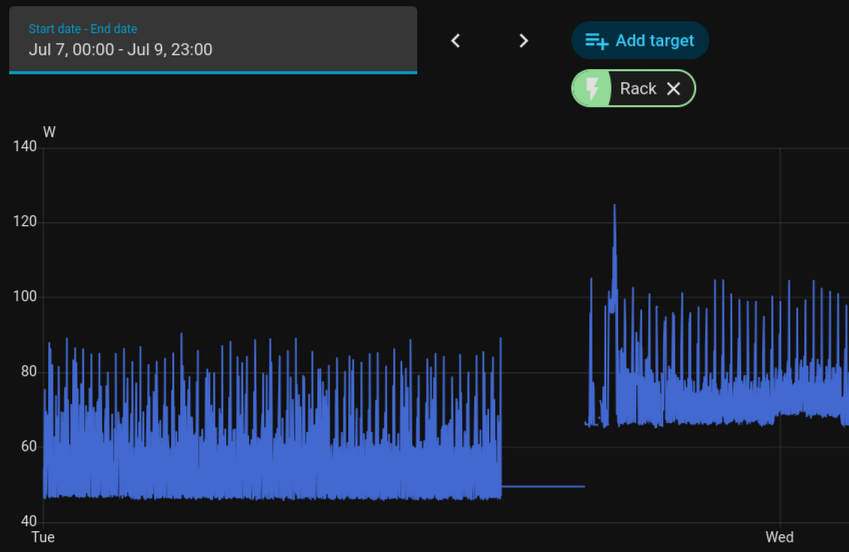Click the Tue x-axis label
This screenshot has height=552, width=849.
click(x=43, y=537)
